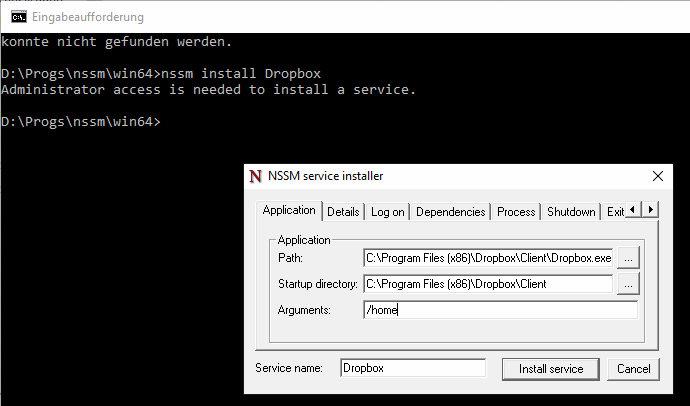Select the Shutdown tab
Screen dimensions: 690x406
[x=571, y=212]
